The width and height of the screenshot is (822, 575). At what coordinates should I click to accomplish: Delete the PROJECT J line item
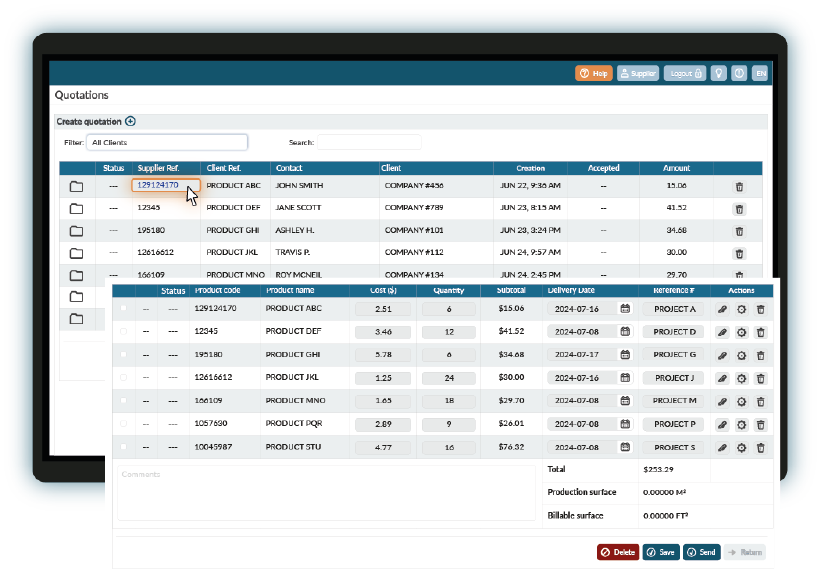761,378
